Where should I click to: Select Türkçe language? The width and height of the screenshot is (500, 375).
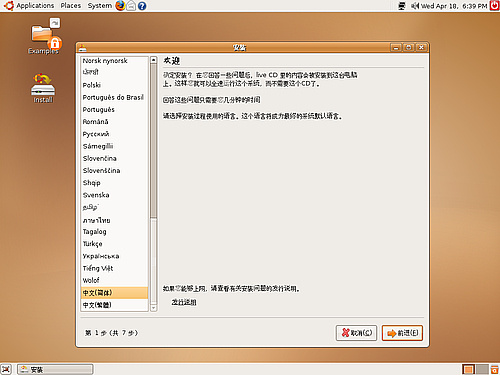pos(114,244)
